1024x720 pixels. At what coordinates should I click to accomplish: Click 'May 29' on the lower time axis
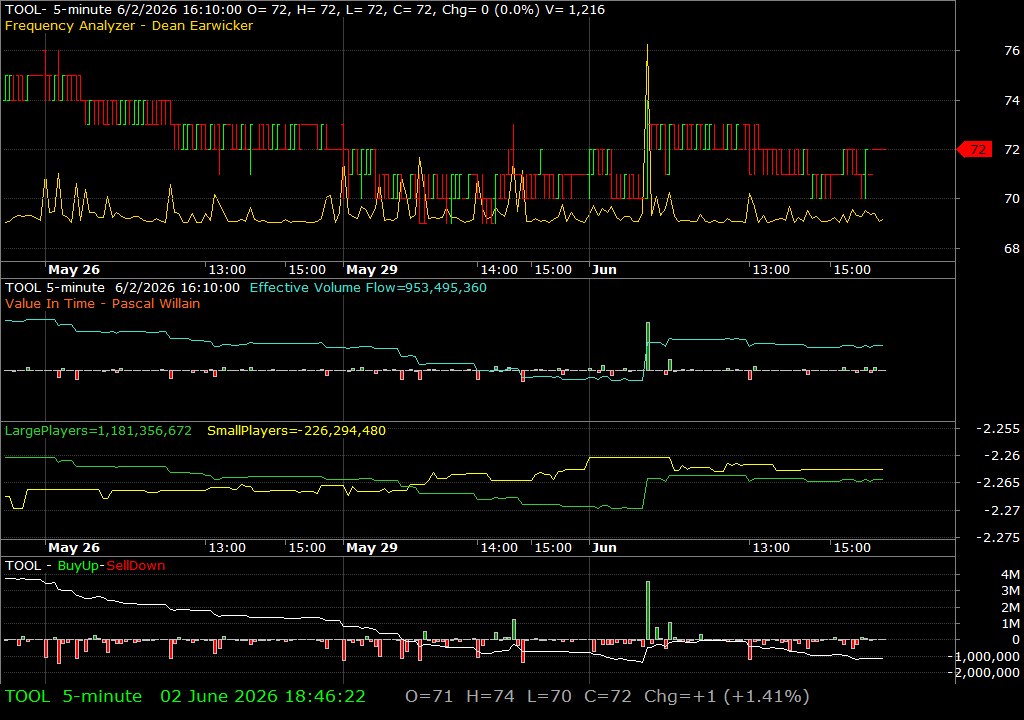372,548
